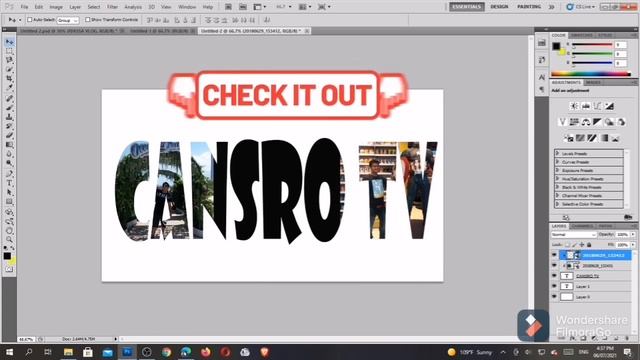This screenshot has width=640, height=360.
Task: Select the Pen tool
Action: (x=9, y=174)
